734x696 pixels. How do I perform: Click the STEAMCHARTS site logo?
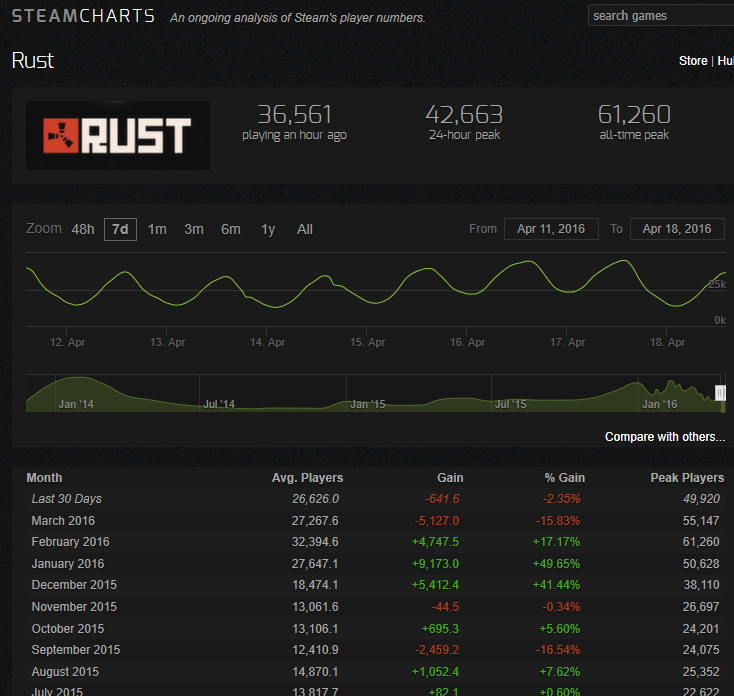pos(83,16)
